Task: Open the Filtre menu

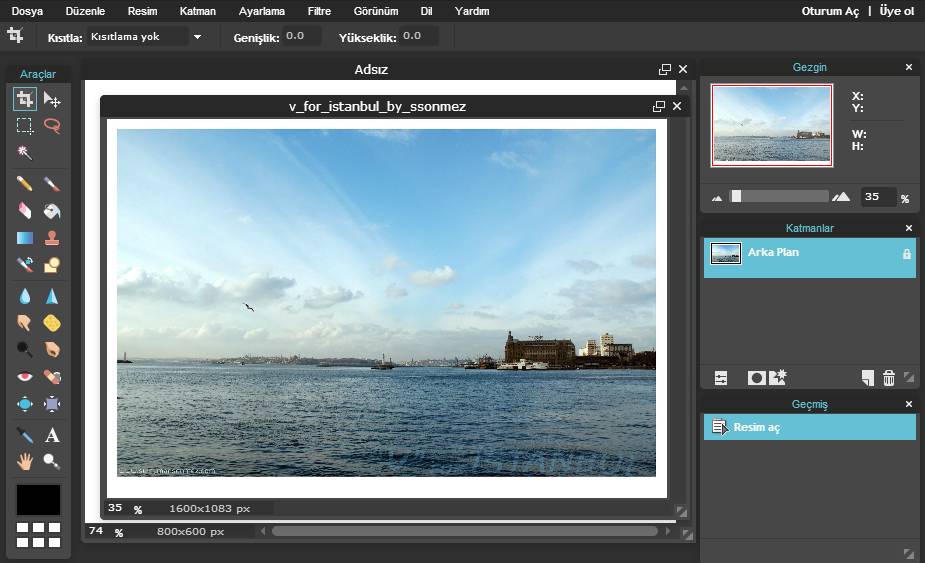Action: [x=319, y=11]
